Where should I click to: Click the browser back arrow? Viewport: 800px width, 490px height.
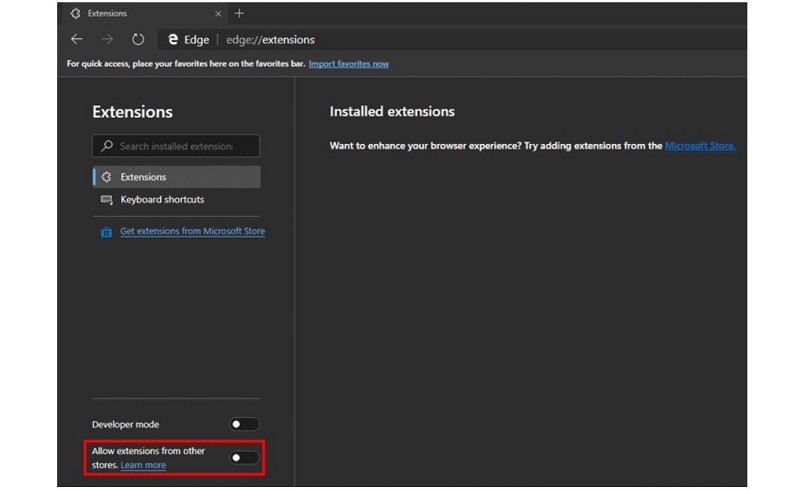tap(77, 39)
